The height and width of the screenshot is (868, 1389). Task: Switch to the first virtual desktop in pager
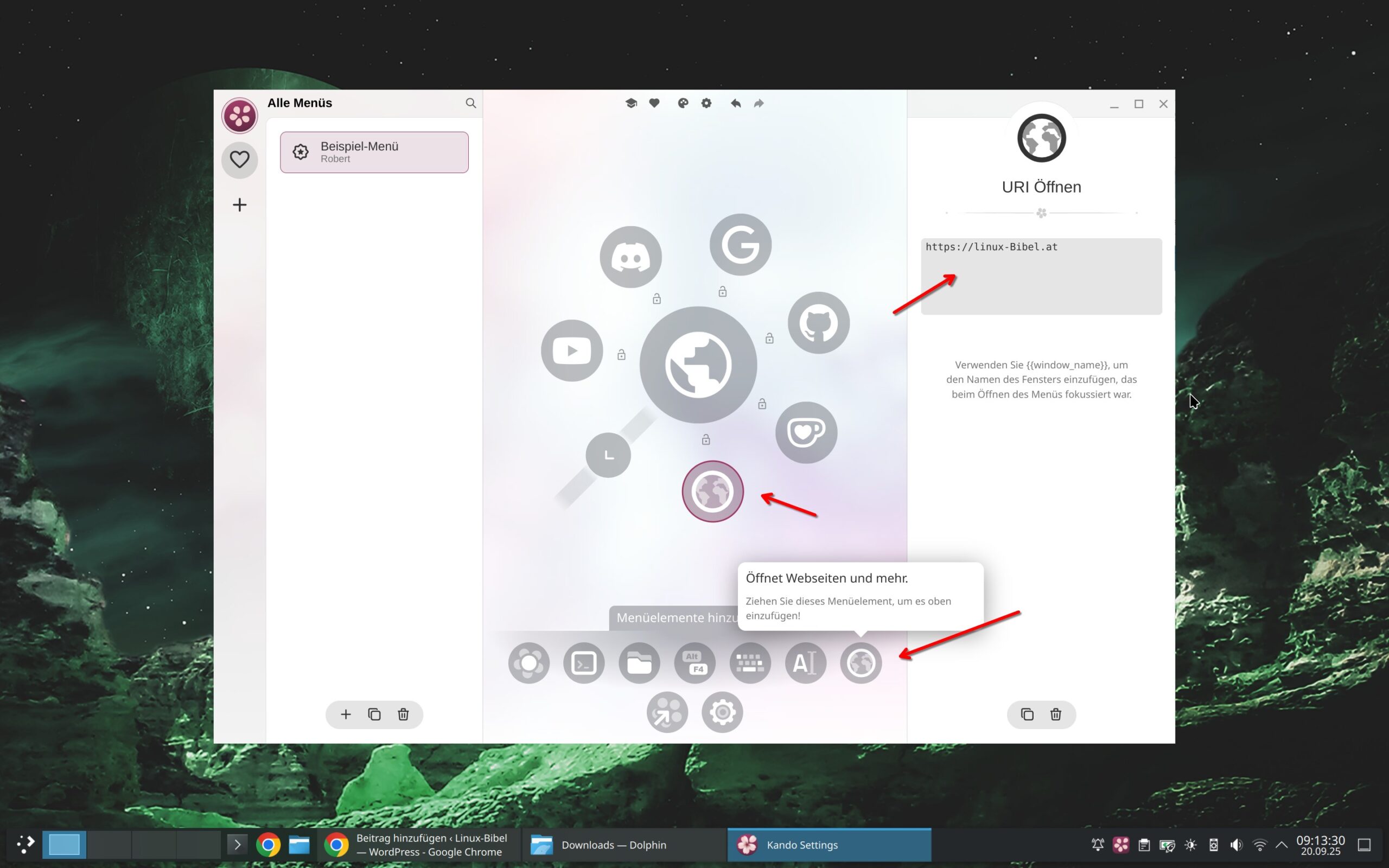click(64, 845)
